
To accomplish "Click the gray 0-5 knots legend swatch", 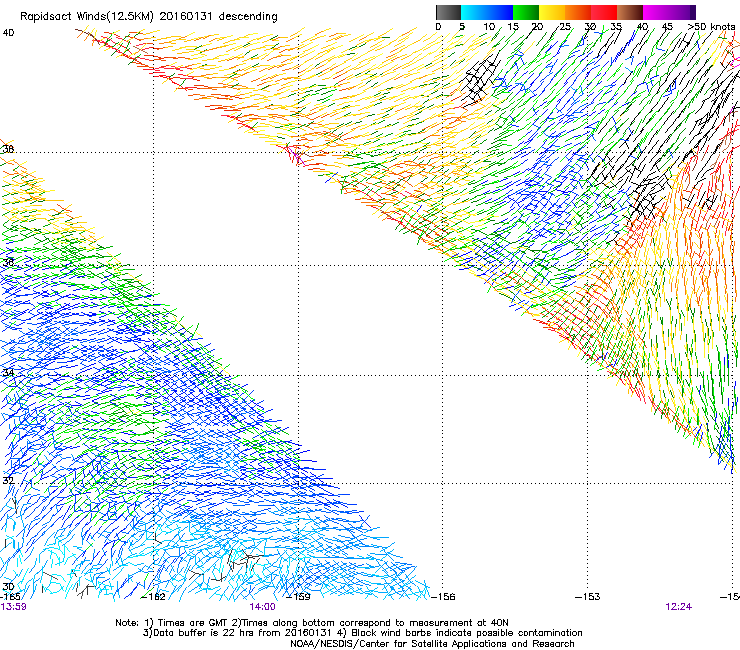I will point(448,12).
